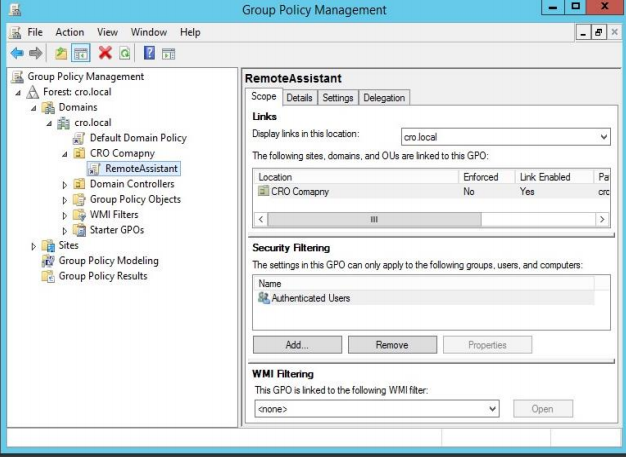Click the blue Back arrow in toolbar

[x=16, y=52]
